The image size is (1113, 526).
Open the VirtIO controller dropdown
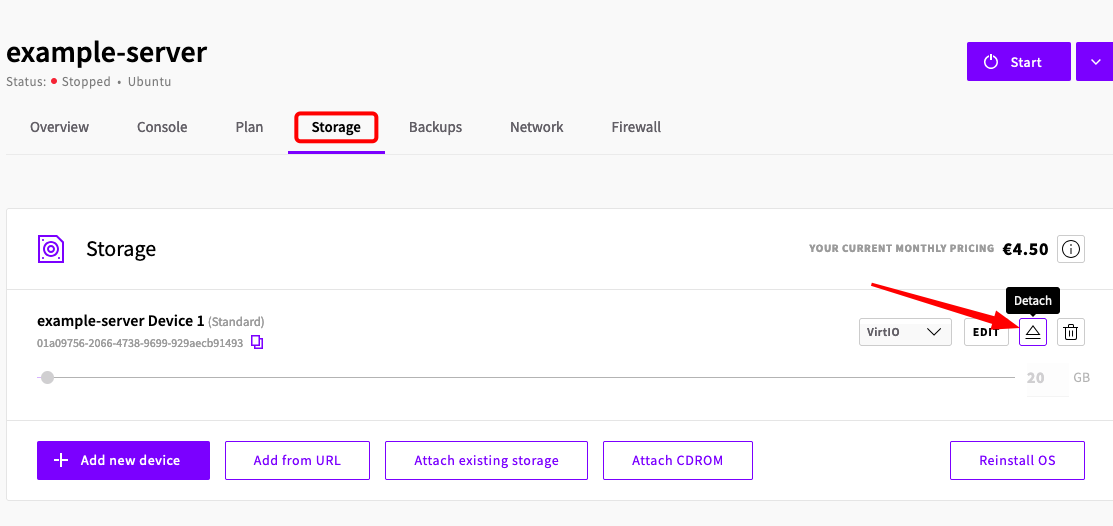pos(905,332)
